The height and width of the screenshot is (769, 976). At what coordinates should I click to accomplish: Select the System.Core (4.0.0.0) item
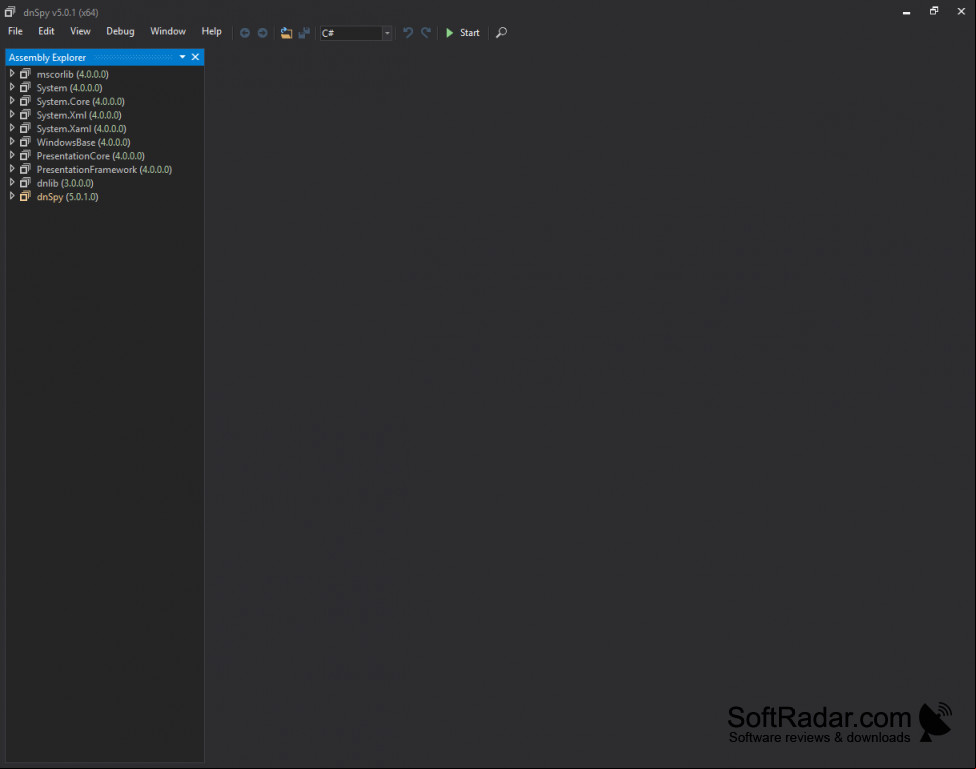(80, 101)
